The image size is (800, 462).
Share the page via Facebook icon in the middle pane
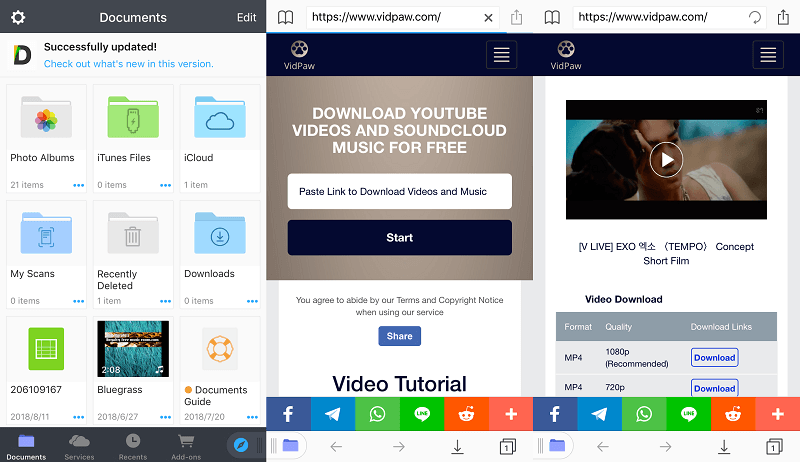288,414
